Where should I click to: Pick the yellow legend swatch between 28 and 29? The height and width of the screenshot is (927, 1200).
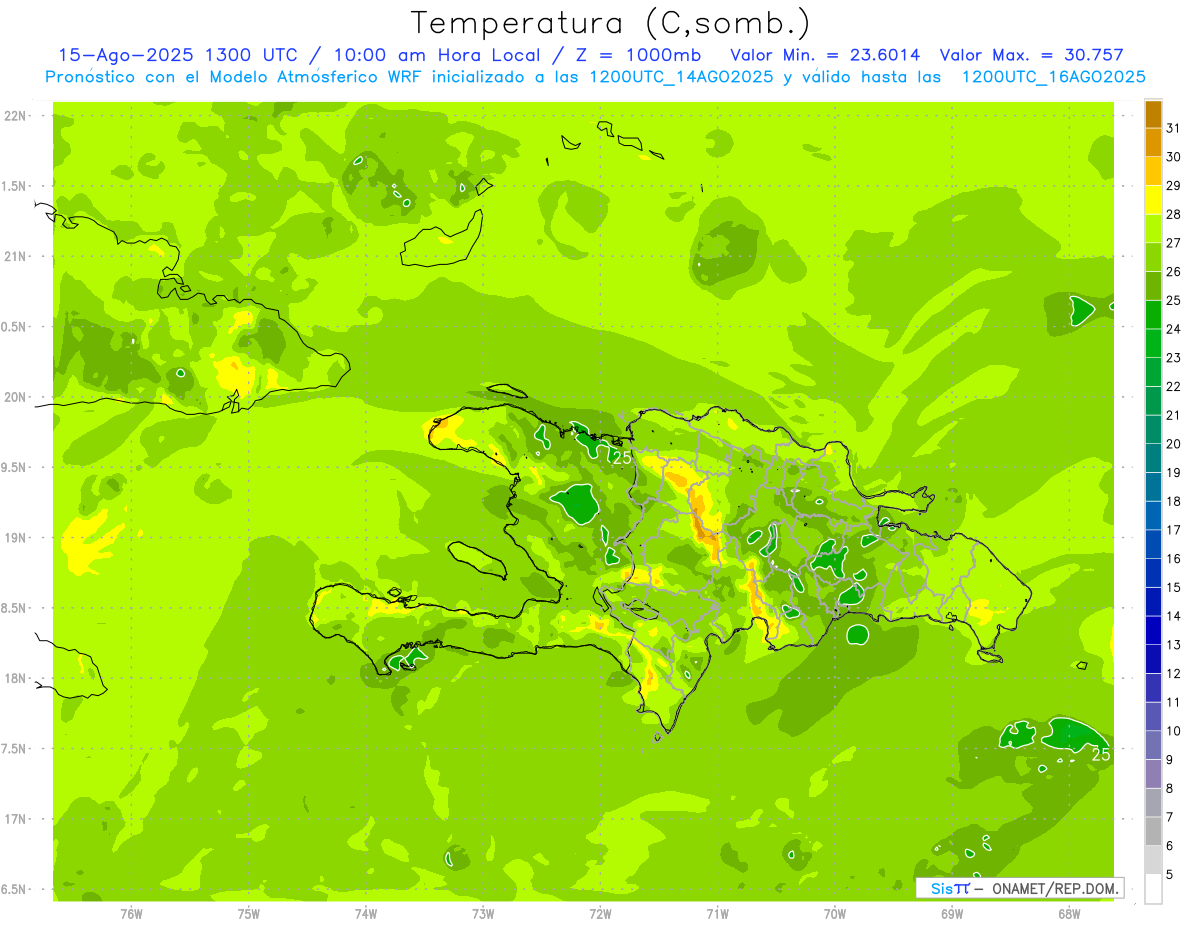(1153, 200)
